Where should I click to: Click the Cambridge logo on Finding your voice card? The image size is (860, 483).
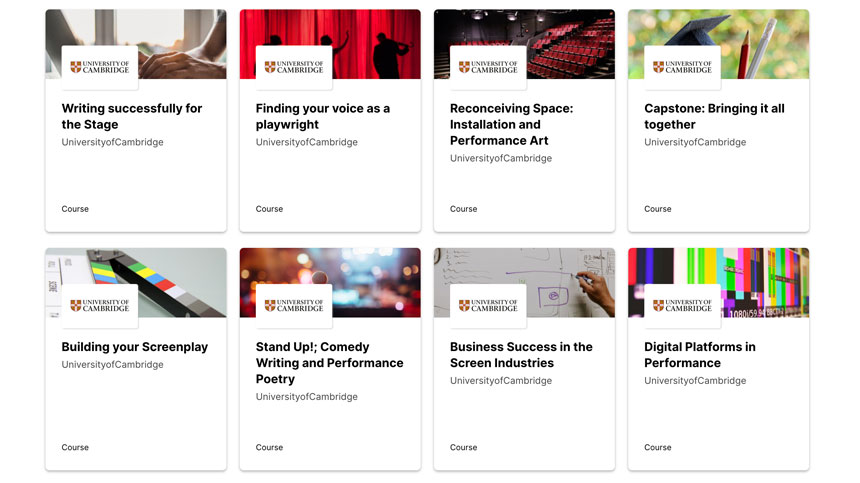[x=293, y=67]
